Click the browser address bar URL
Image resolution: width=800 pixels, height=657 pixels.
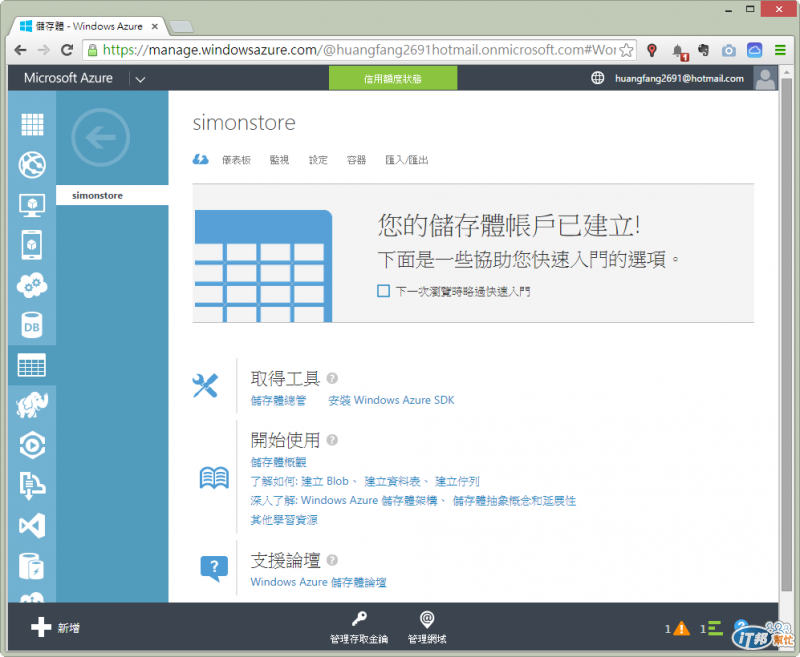click(x=360, y=50)
